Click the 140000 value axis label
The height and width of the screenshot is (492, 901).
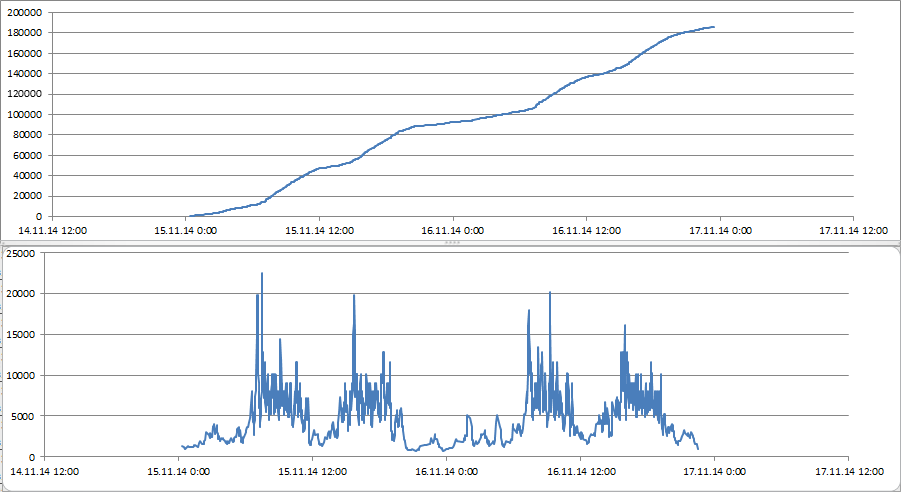click(x=24, y=73)
